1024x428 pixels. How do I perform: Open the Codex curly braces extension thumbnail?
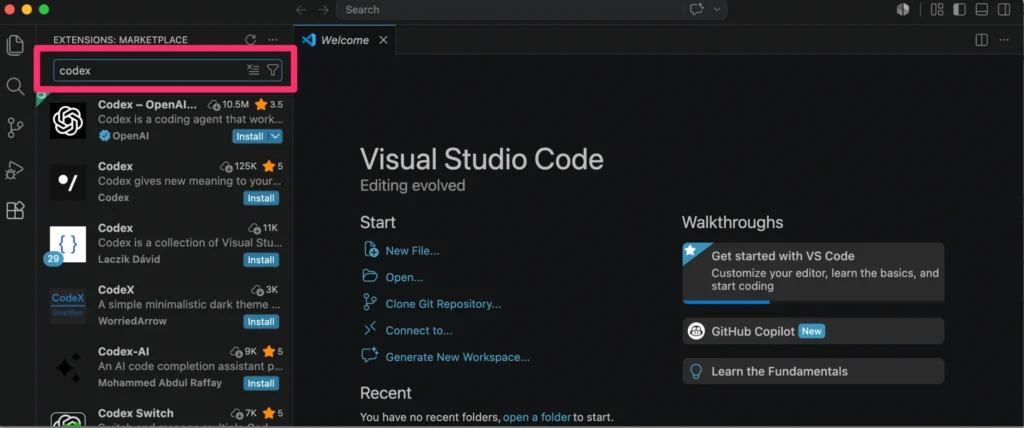point(68,244)
